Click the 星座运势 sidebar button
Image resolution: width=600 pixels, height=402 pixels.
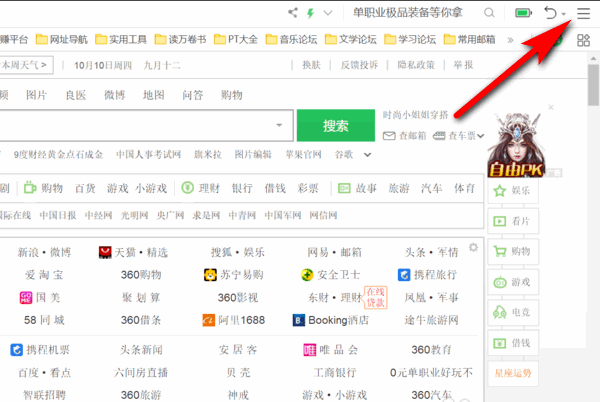(x=513, y=373)
